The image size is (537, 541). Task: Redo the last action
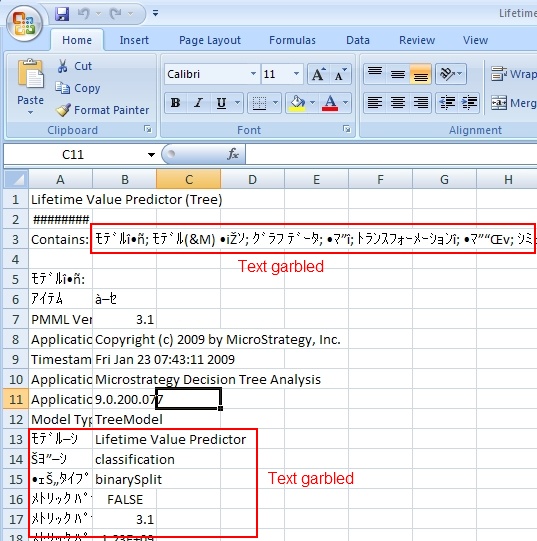pos(115,14)
